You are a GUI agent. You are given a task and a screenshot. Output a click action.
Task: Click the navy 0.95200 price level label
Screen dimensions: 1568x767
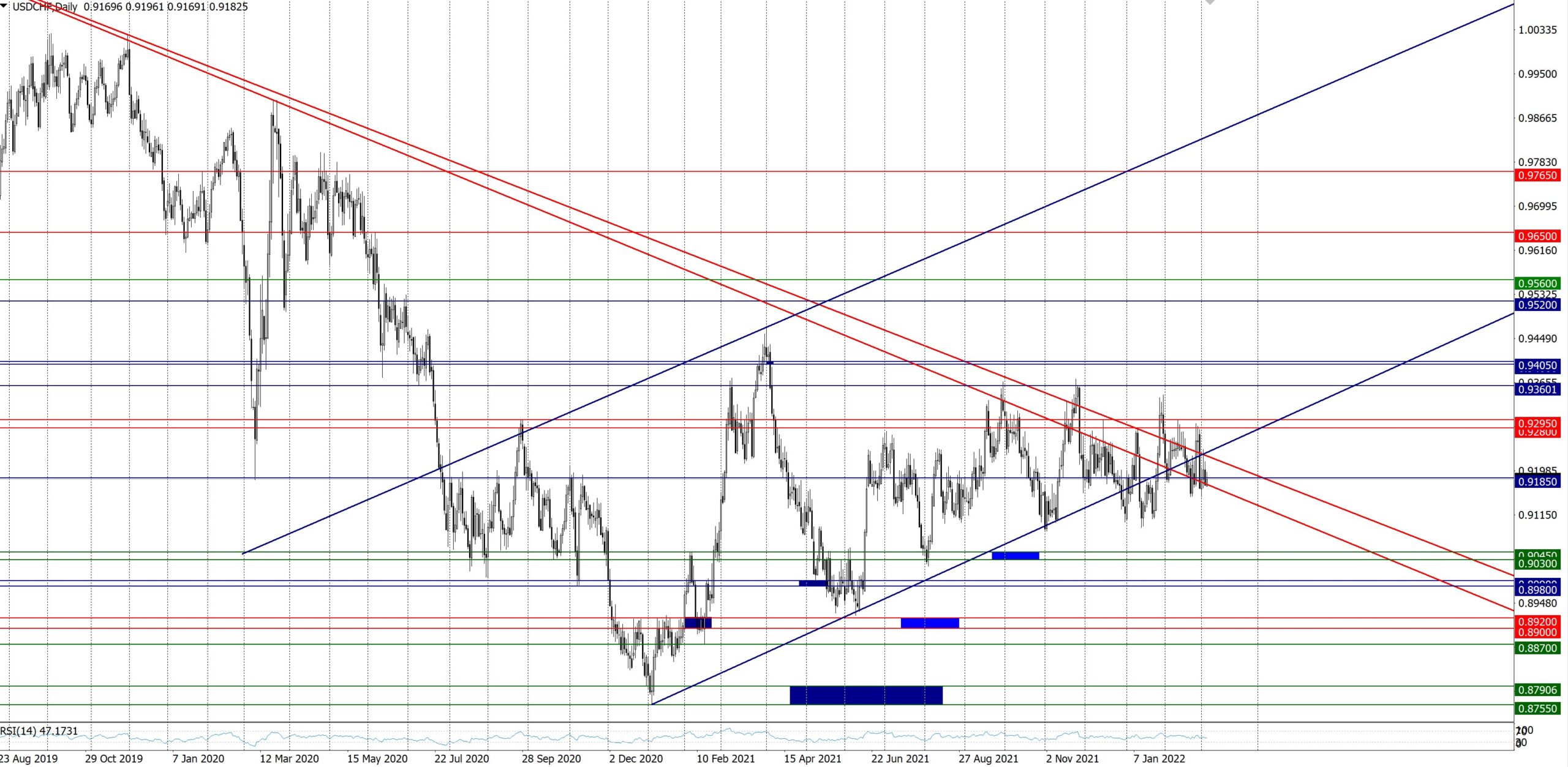(x=1537, y=305)
